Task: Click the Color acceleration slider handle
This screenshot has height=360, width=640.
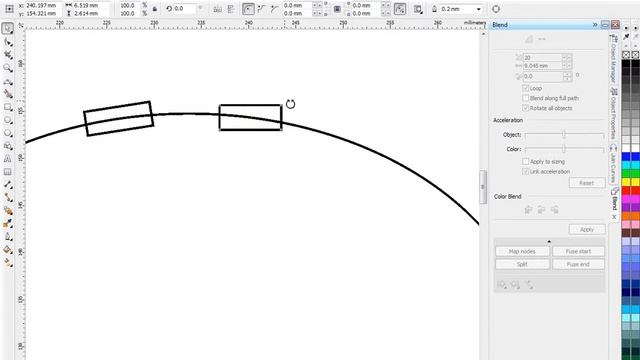Action: click(x=564, y=149)
